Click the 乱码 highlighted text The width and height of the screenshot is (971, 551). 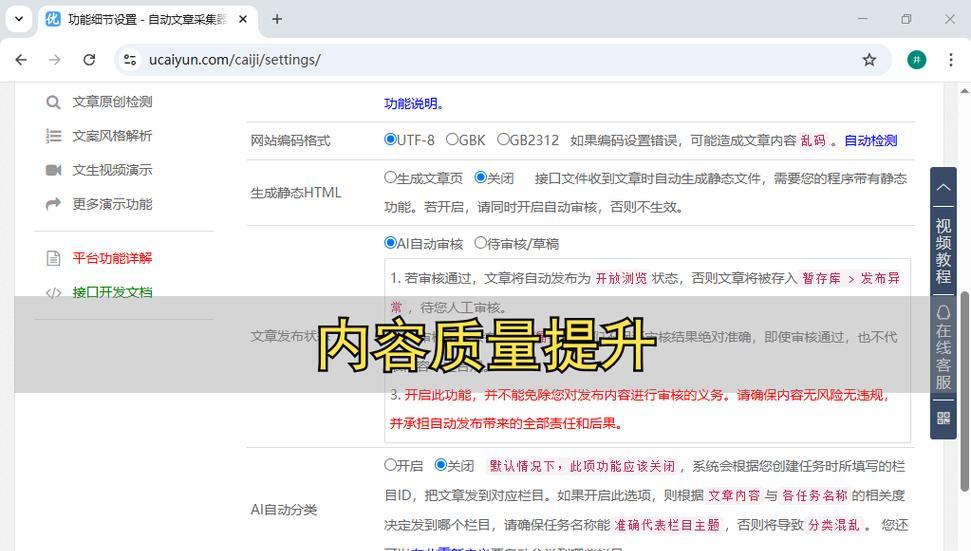click(x=813, y=141)
